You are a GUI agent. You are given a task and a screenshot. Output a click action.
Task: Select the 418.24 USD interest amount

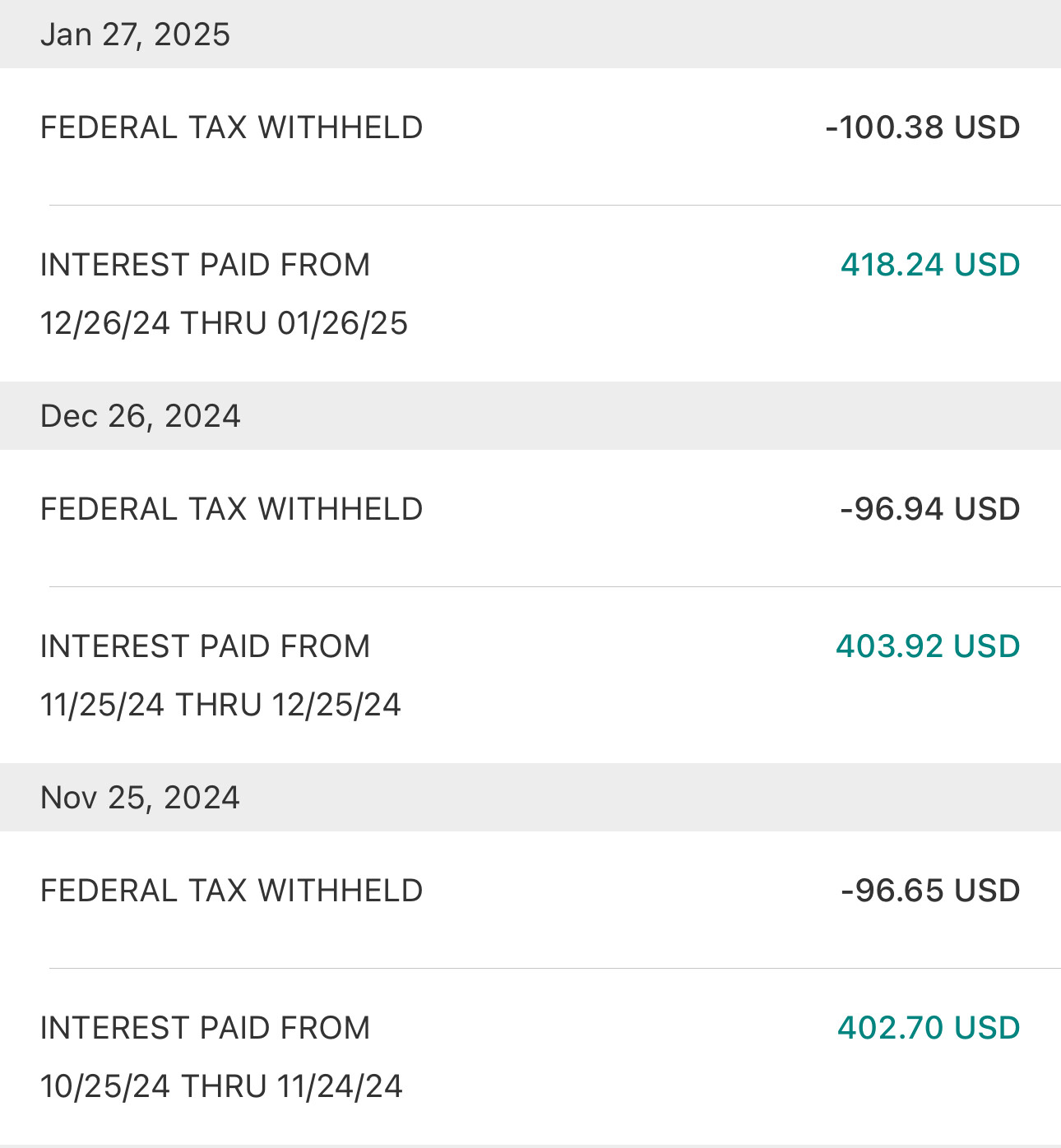pyautogui.click(x=929, y=265)
